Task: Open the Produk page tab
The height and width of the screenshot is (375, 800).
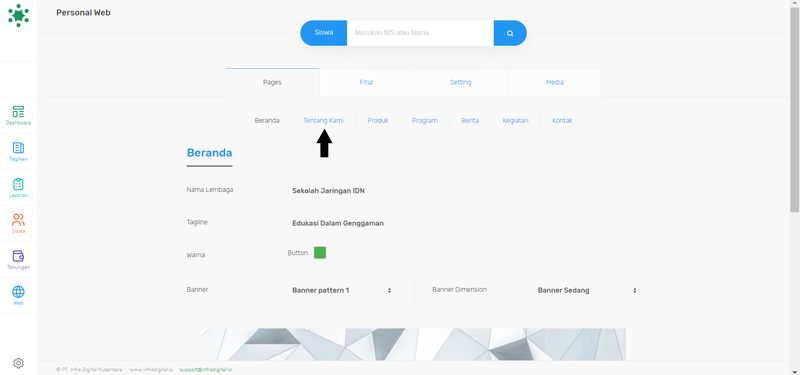Action: tap(378, 121)
